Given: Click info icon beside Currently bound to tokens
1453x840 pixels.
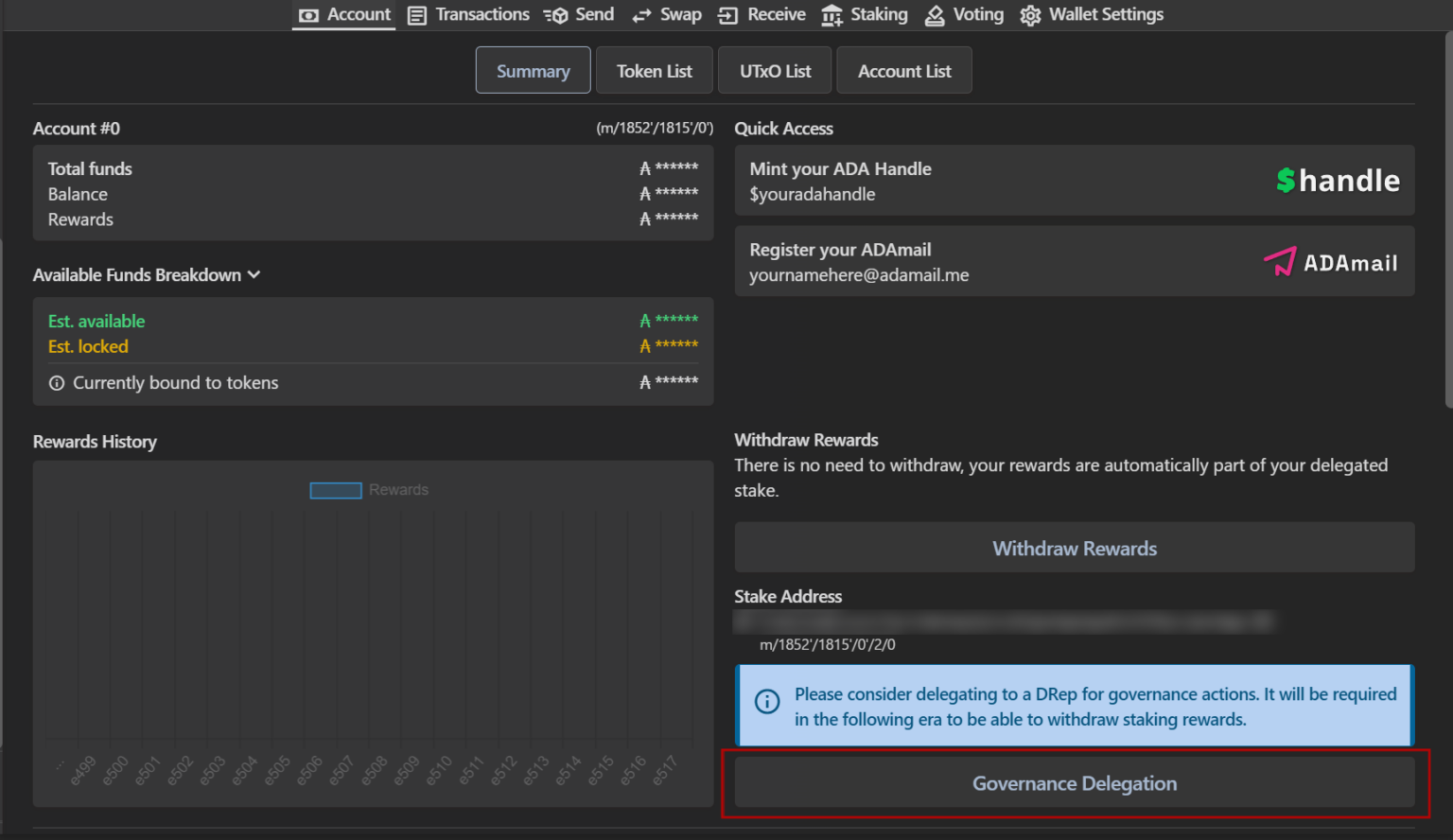Looking at the screenshot, I should 57,383.
